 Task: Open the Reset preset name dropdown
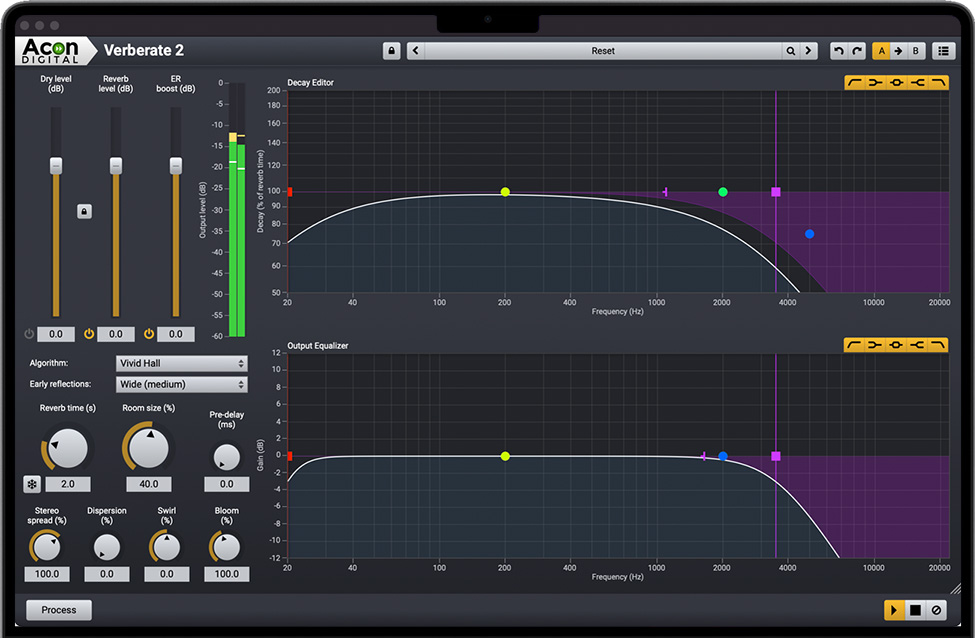[603, 51]
